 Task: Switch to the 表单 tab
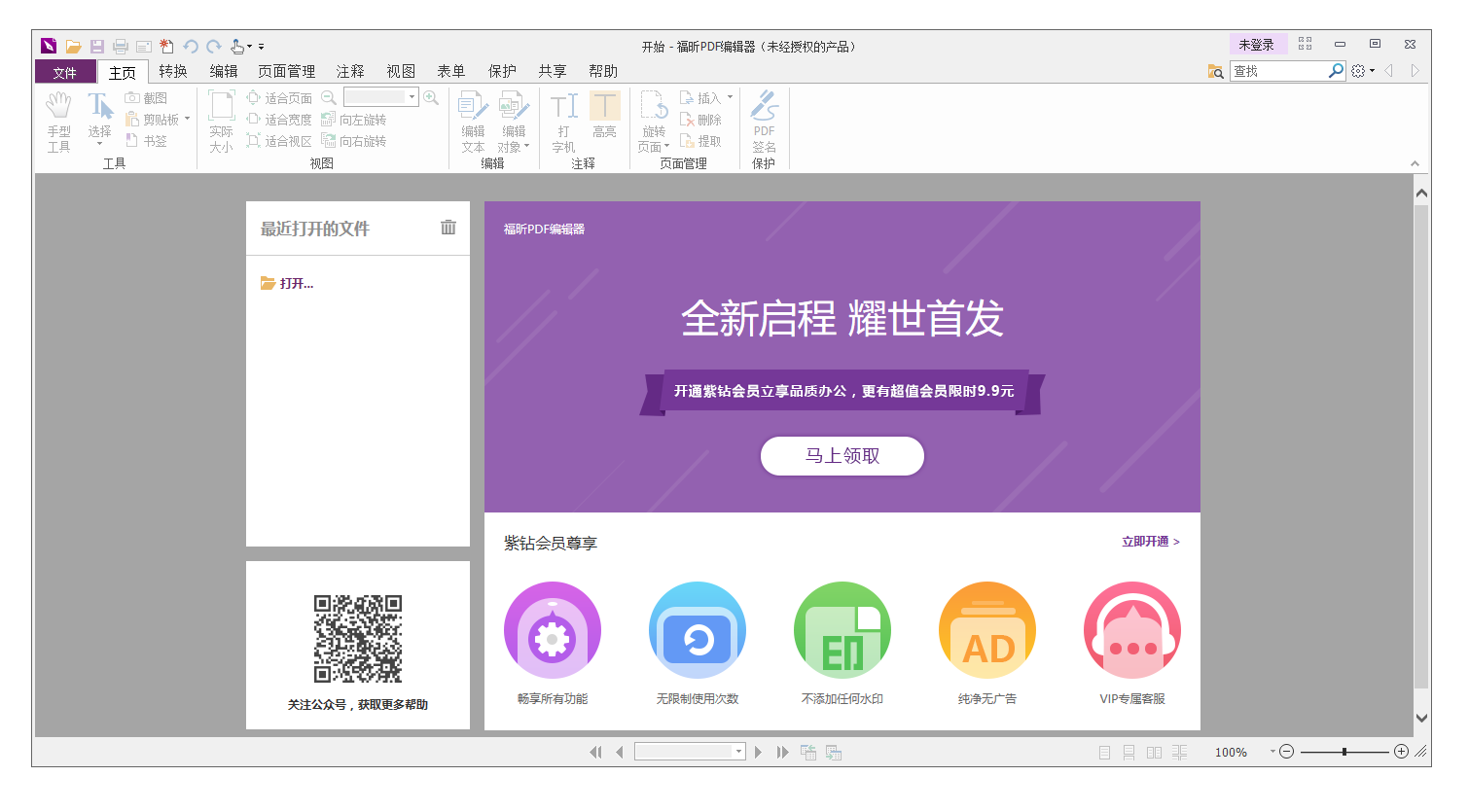450,71
